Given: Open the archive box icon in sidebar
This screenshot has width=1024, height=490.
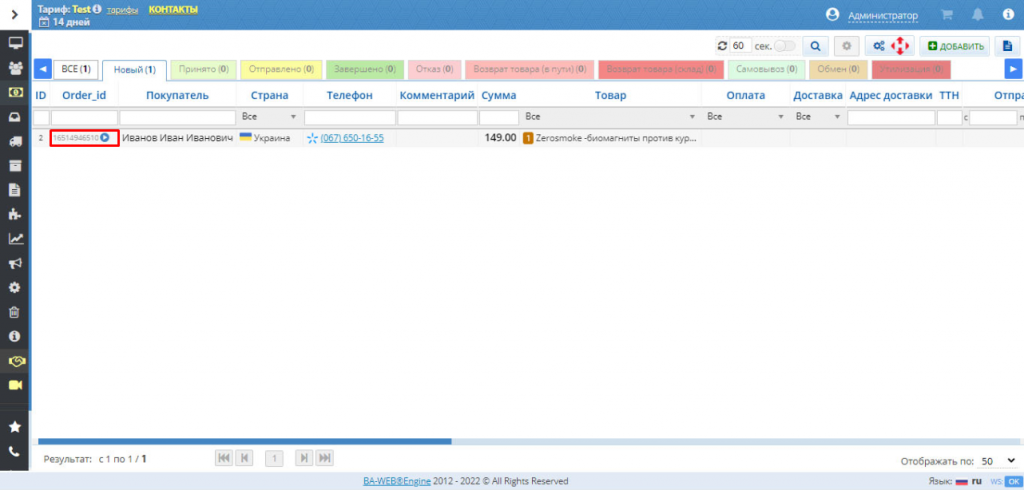Looking at the screenshot, I should tap(15, 165).
